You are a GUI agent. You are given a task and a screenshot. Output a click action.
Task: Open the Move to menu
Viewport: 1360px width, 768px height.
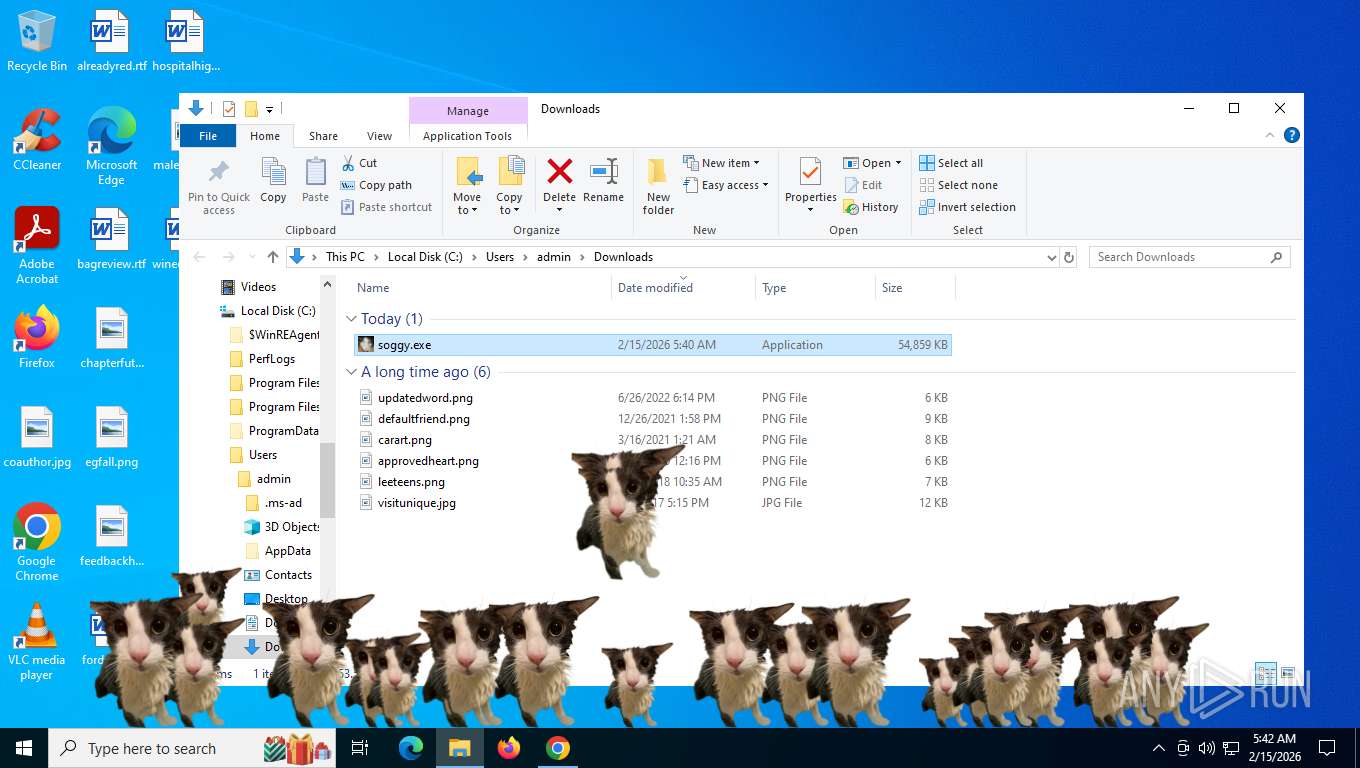click(x=467, y=186)
